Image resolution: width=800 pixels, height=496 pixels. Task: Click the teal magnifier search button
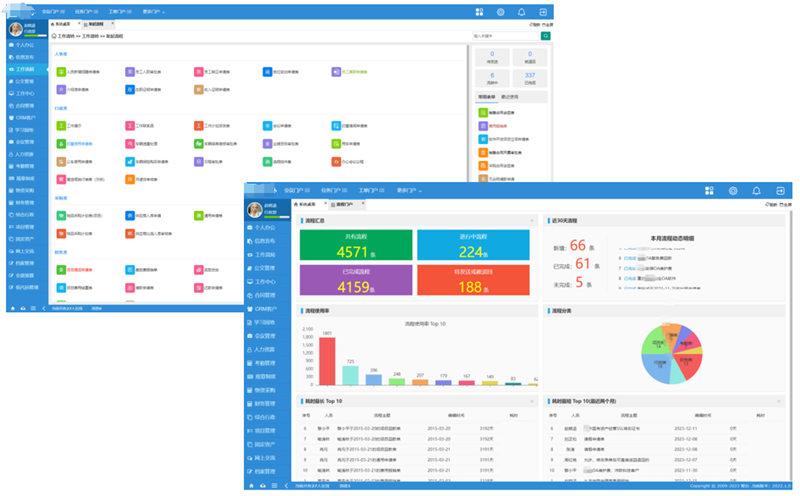coord(545,36)
